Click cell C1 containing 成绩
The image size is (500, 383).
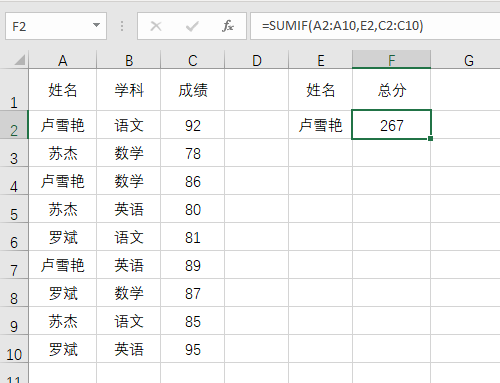pos(193,90)
